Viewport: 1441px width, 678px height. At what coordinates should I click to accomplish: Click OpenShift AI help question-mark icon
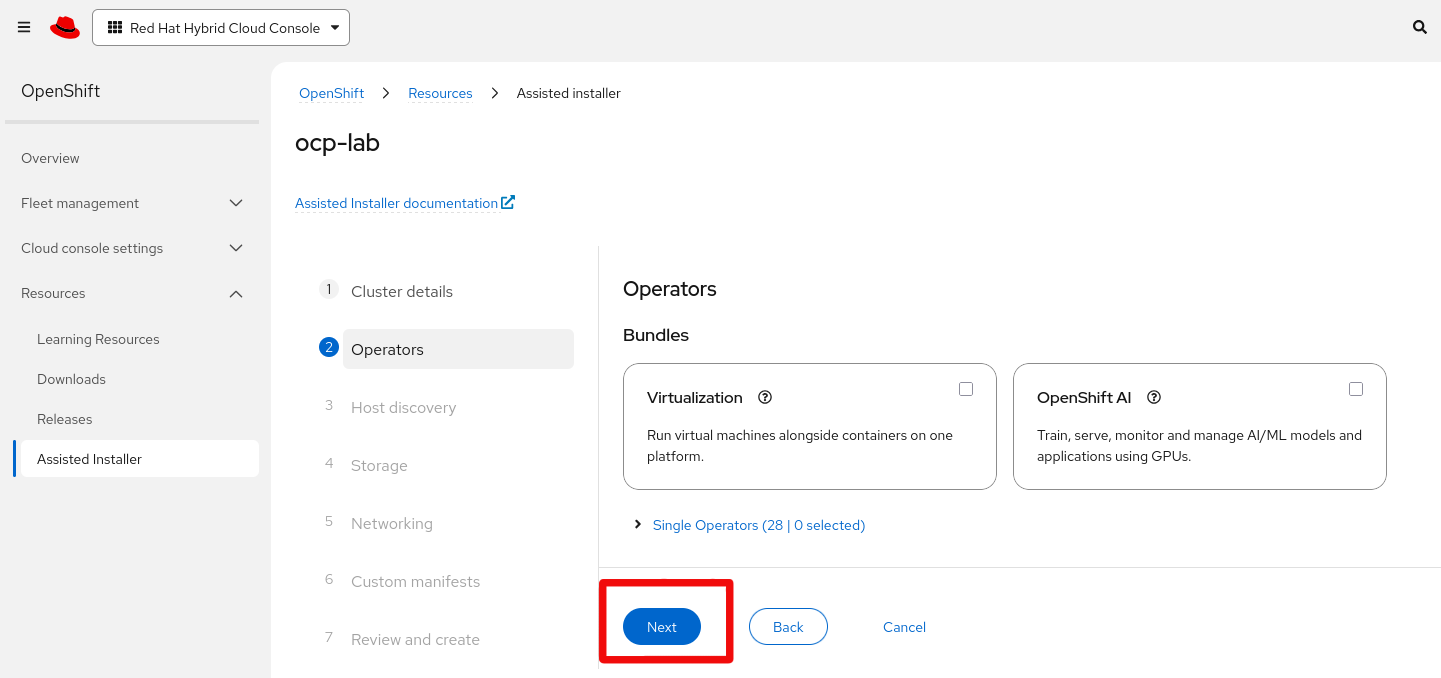pyautogui.click(x=1154, y=397)
